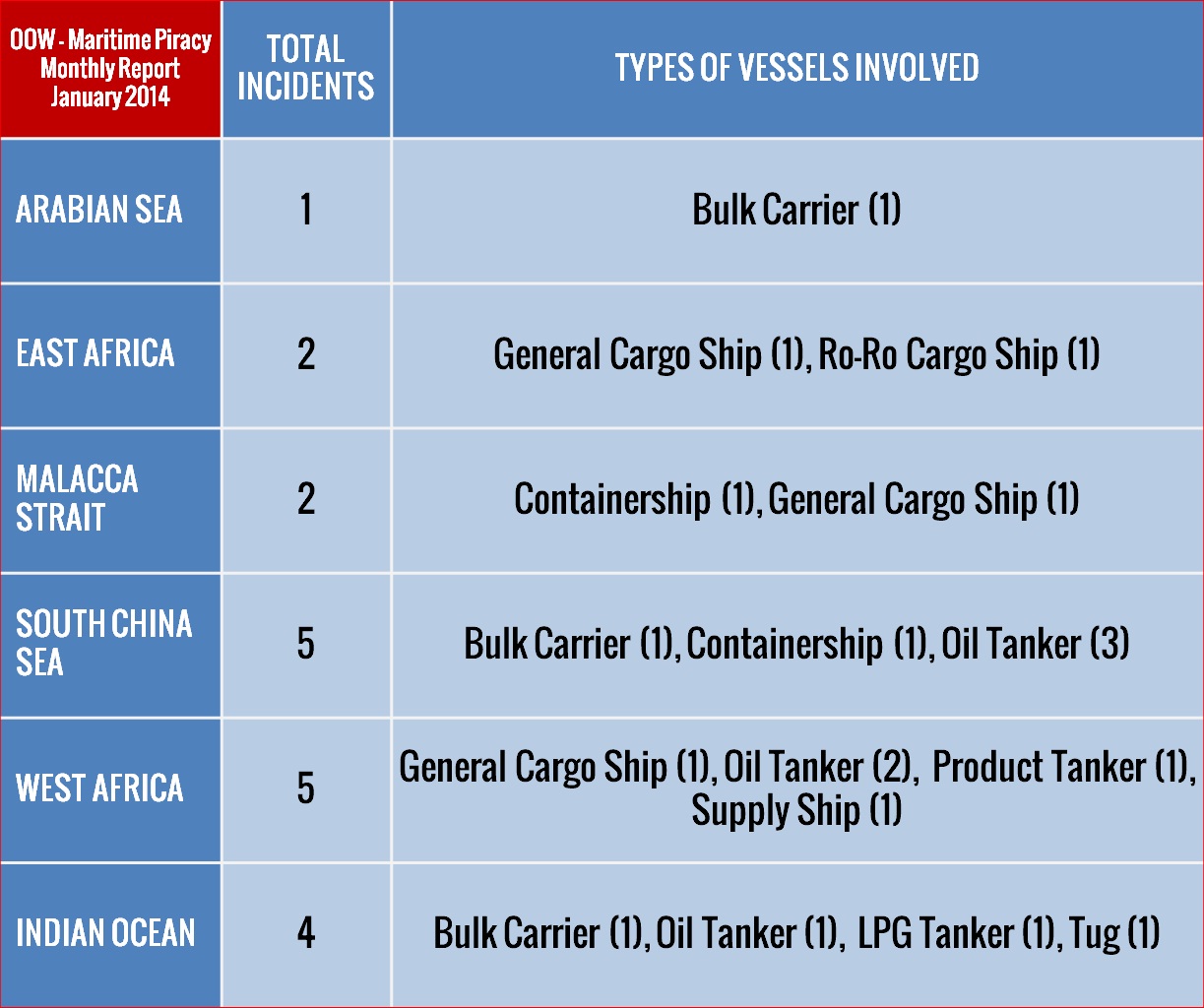Click the red OOW Maritime Piracy Monthly Report header
1204x1008 pixels.
pyautogui.click(x=110, y=69)
